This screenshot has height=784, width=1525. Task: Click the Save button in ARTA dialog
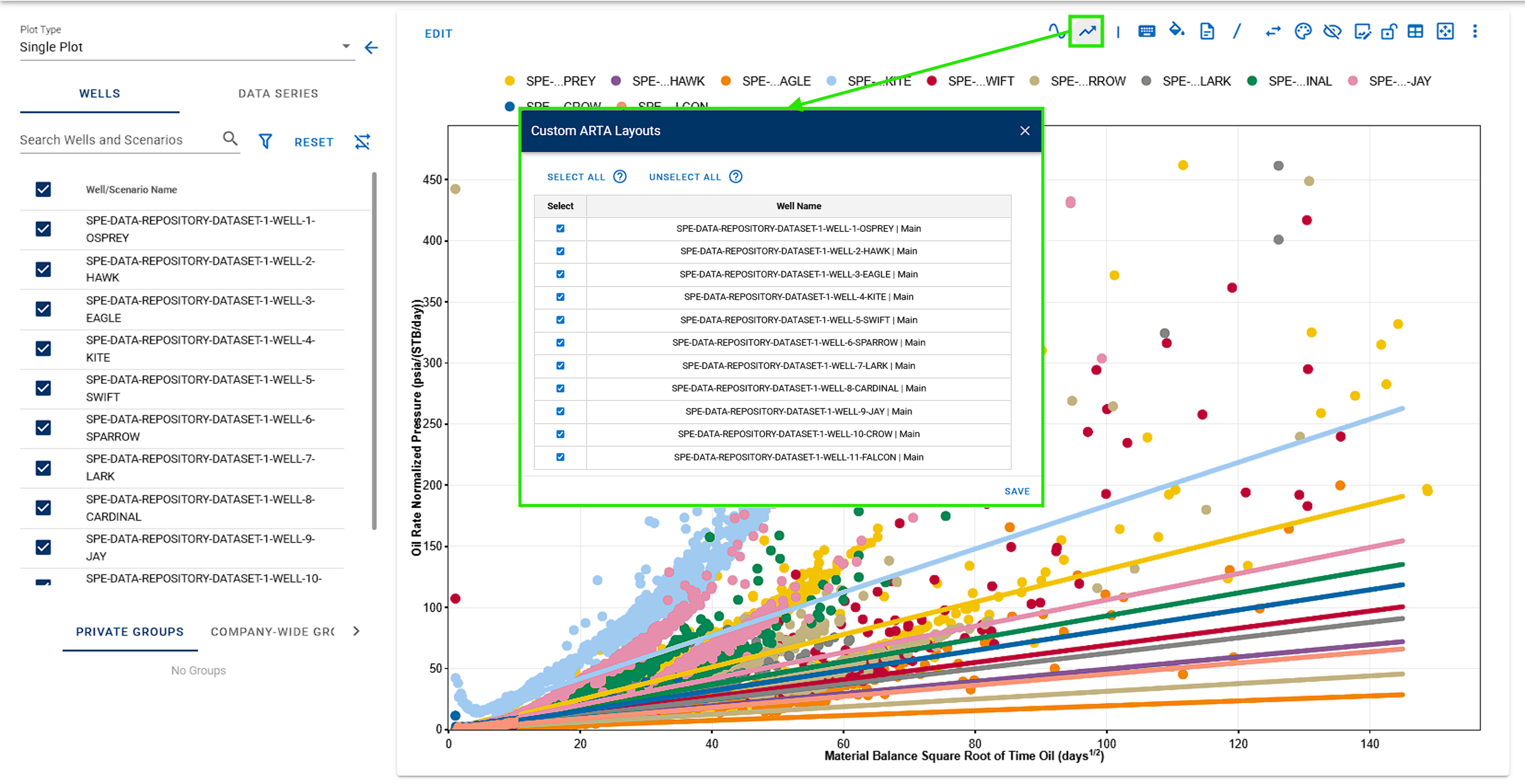(1017, 491)
